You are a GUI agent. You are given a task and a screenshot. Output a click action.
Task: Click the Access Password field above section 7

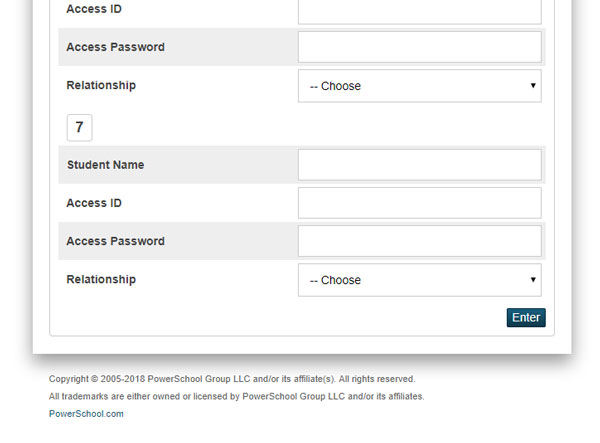[x=419, y=47]
